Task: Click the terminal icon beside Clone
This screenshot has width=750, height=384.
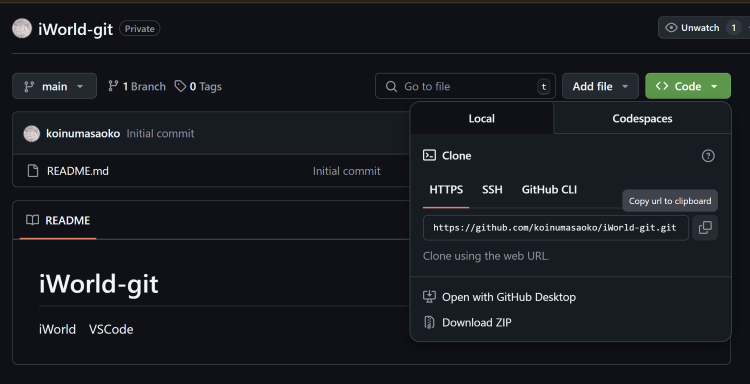Action: (429, 155)
